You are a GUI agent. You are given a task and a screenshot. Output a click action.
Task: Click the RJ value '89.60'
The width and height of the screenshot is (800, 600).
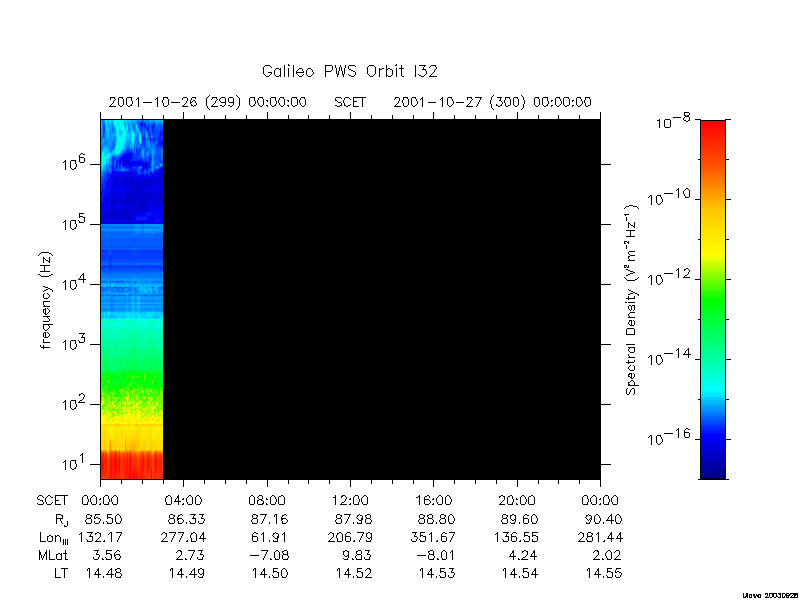[x=519, y=519]
